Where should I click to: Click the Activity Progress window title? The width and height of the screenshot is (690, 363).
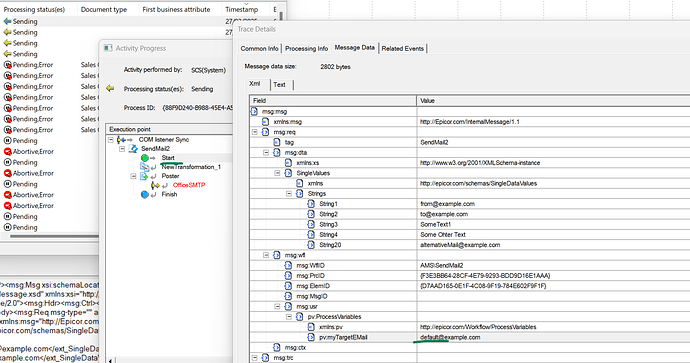coord(140,48)
